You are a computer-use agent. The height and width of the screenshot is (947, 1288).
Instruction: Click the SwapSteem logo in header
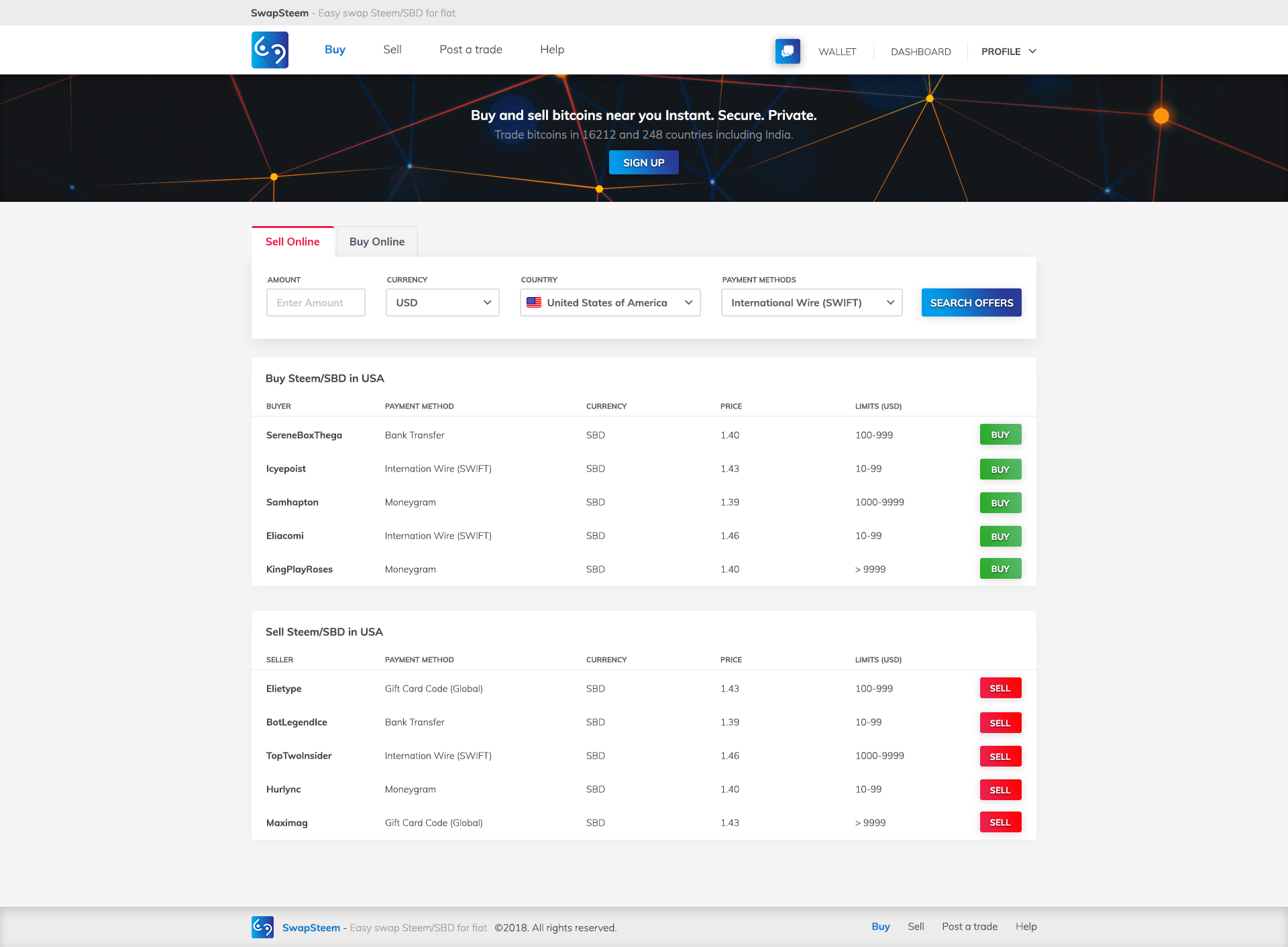pos(270,50)
